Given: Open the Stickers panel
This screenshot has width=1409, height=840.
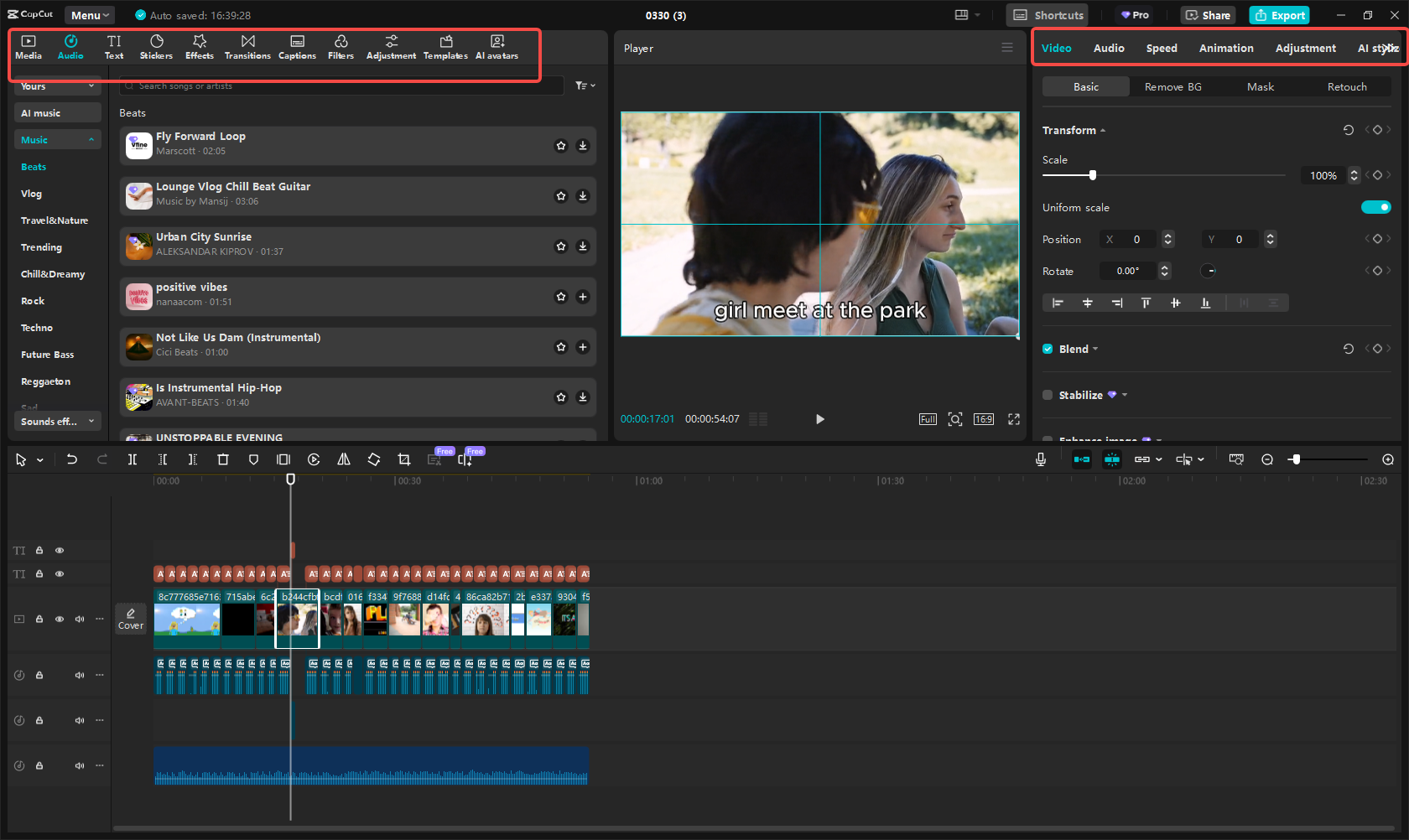Looking at the screenshot, I should (156, 47).
